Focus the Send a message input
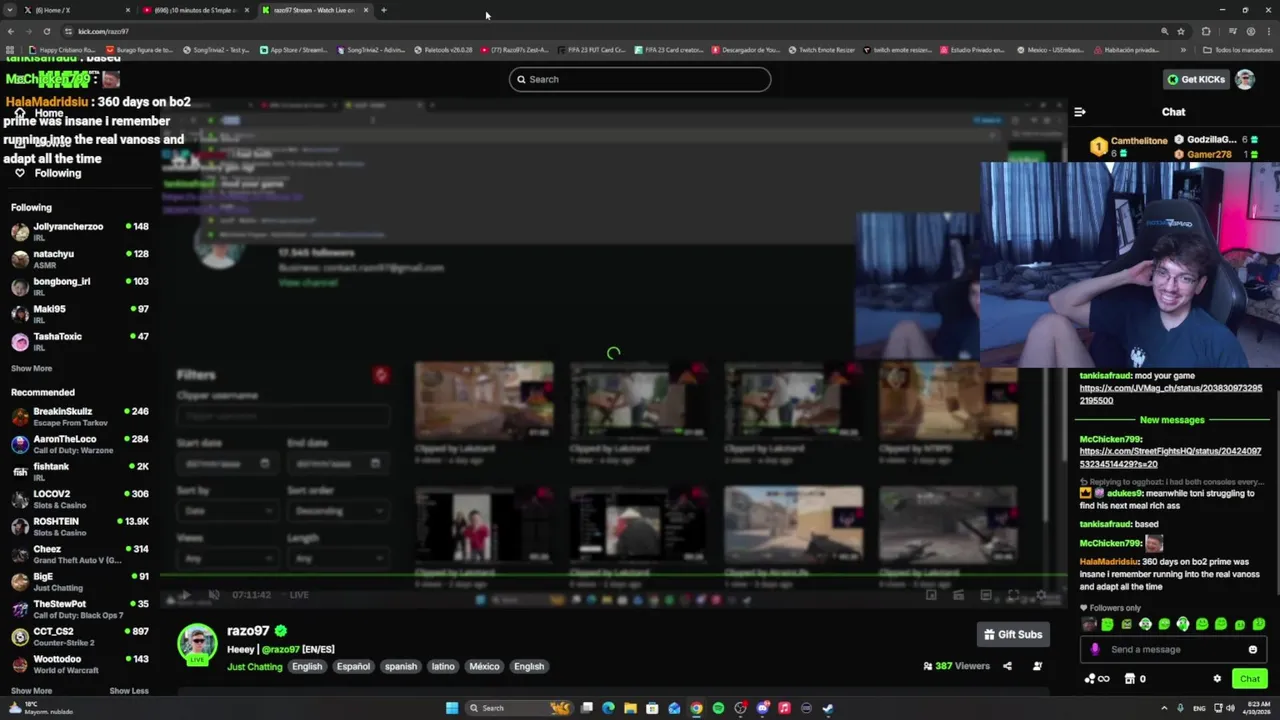The image size is (1280, 720). point(1172,649)
